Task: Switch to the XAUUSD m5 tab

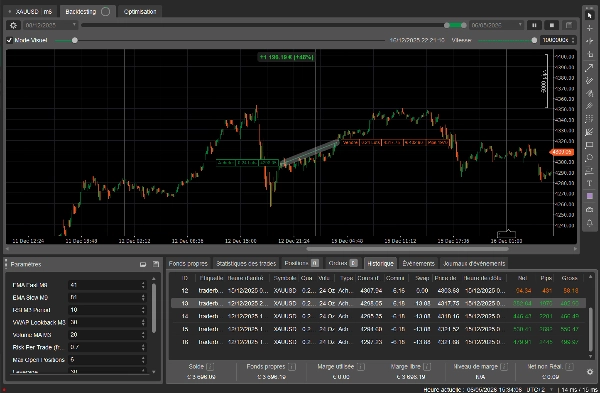Action: [x=31, y=11]
